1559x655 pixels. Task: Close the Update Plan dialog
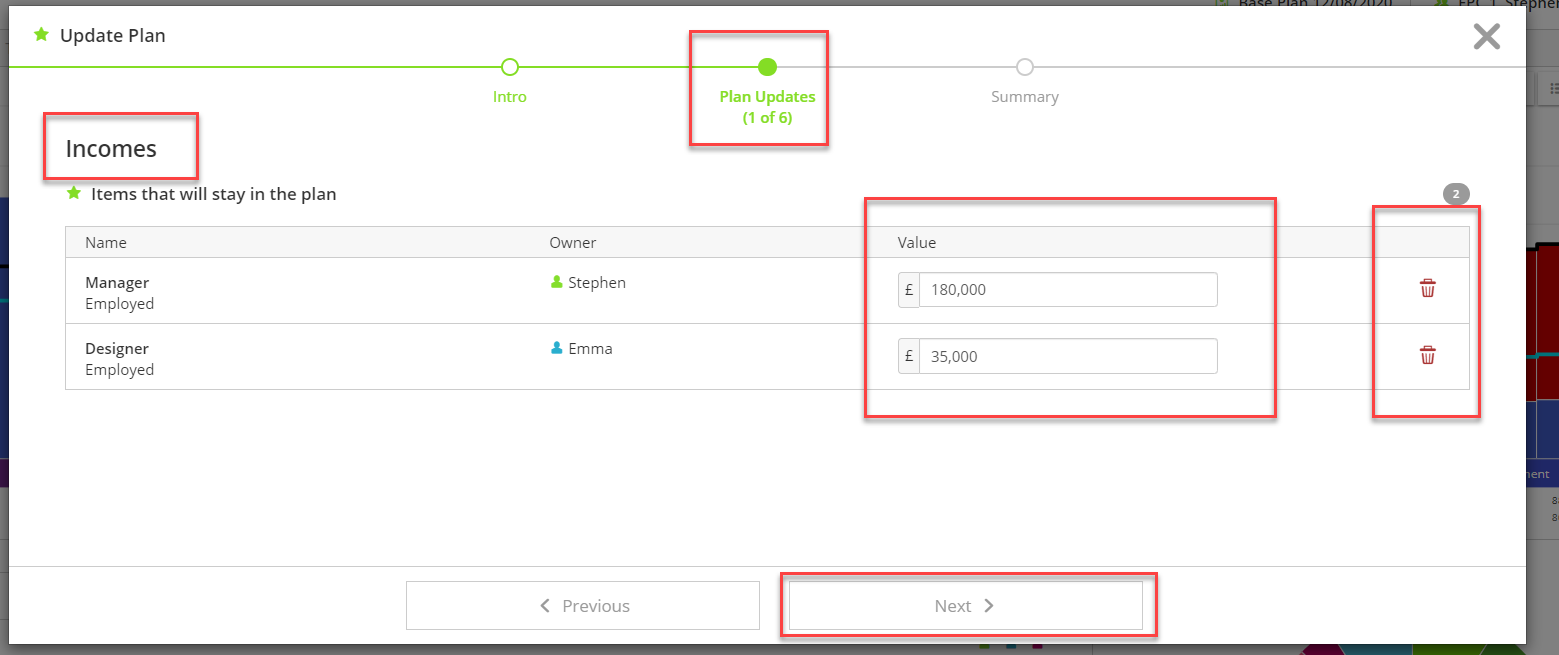1486,36
